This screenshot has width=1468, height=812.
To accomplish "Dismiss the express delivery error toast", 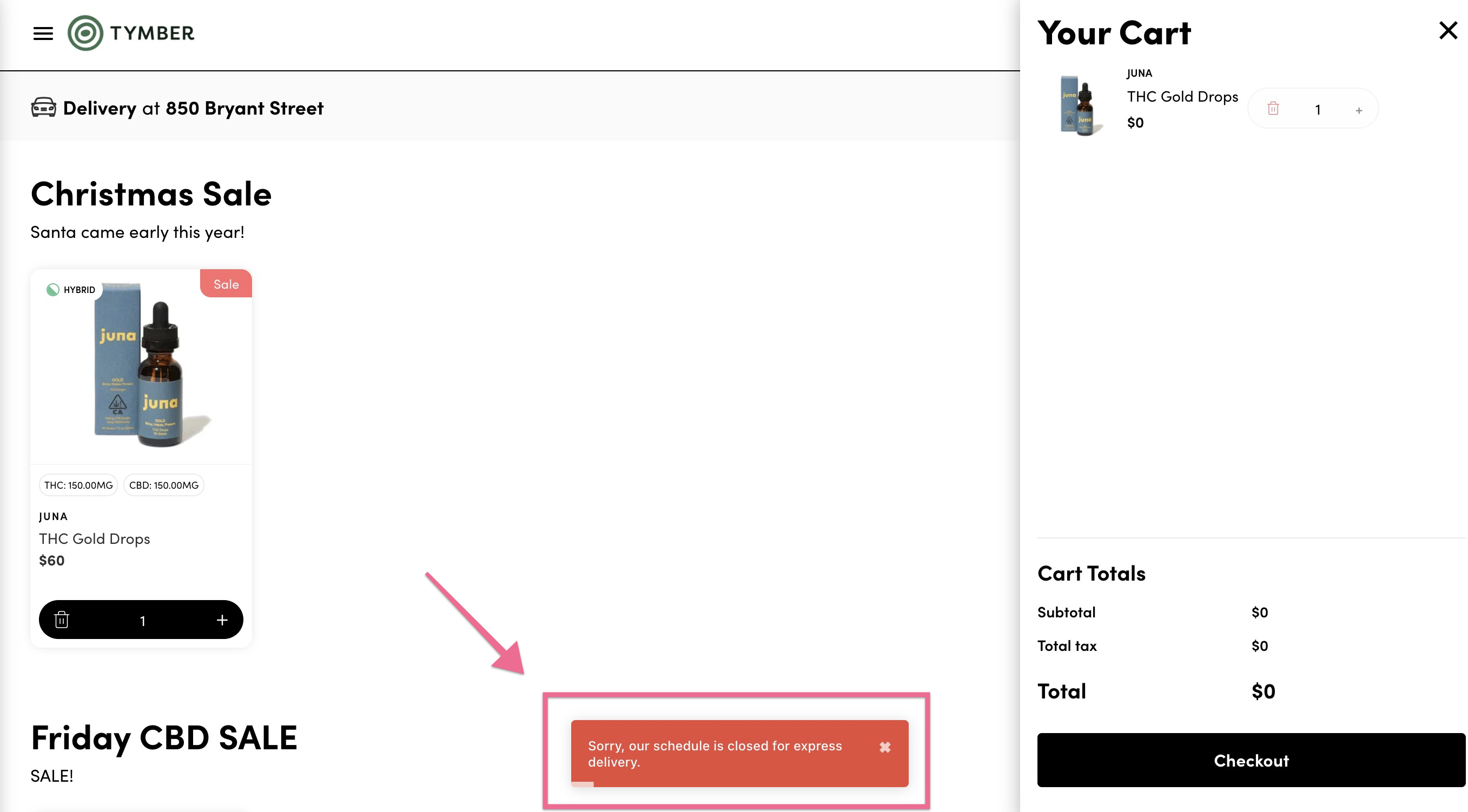I will pos(884,747).
